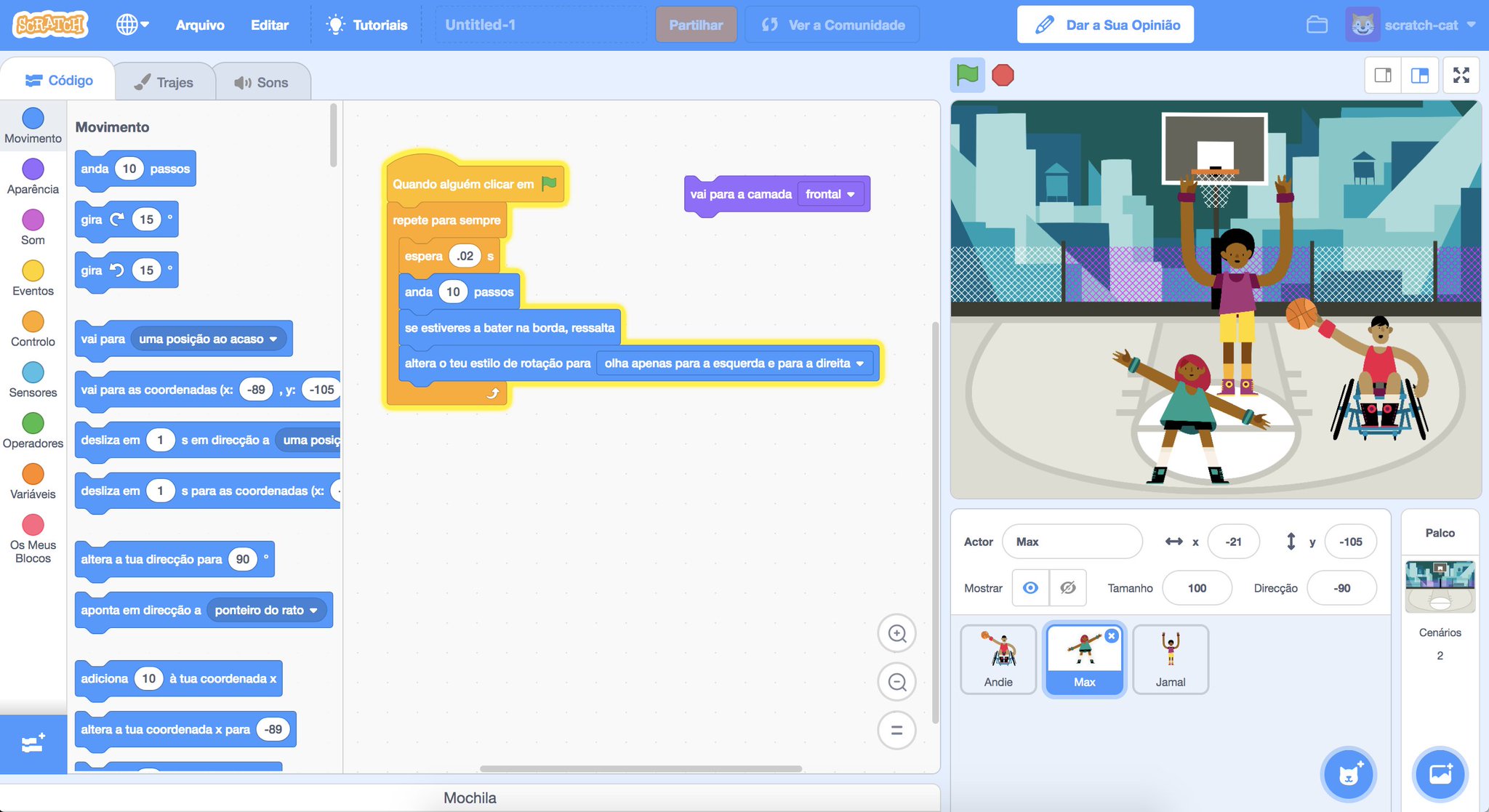1489x812 pixels.
Task: Click the Scratch logo
Action: coord(50,25)
